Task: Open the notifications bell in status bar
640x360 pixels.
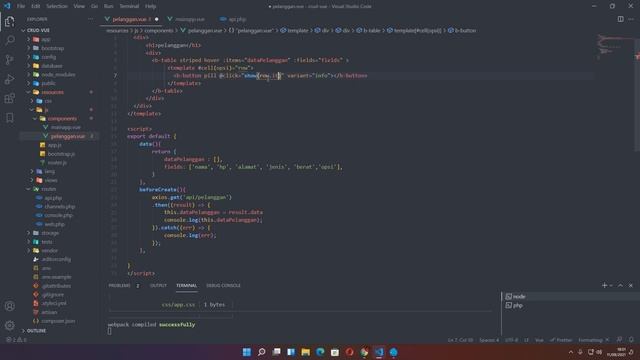Action: point(631,340)
